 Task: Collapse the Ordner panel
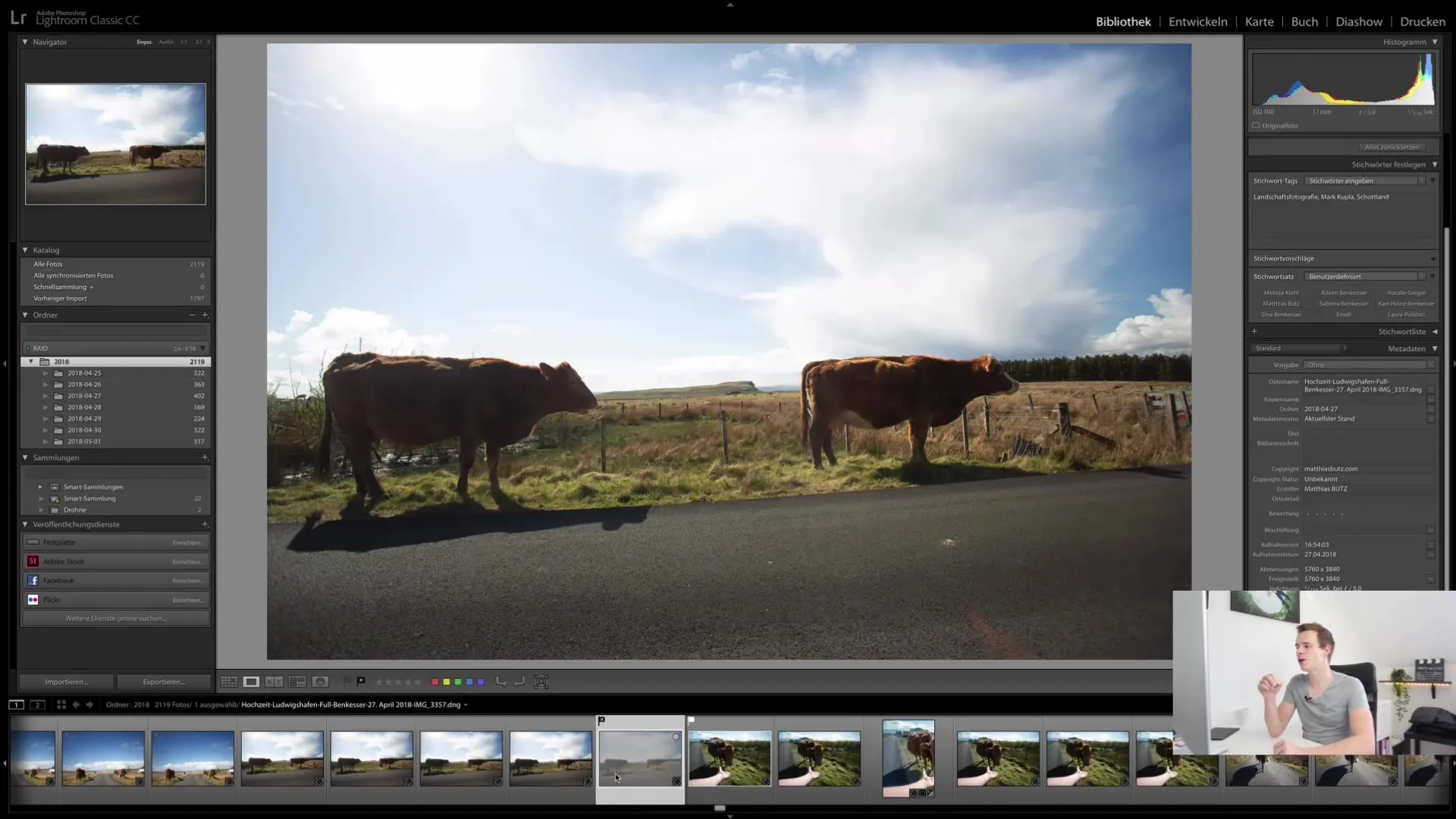click(25, 315)
